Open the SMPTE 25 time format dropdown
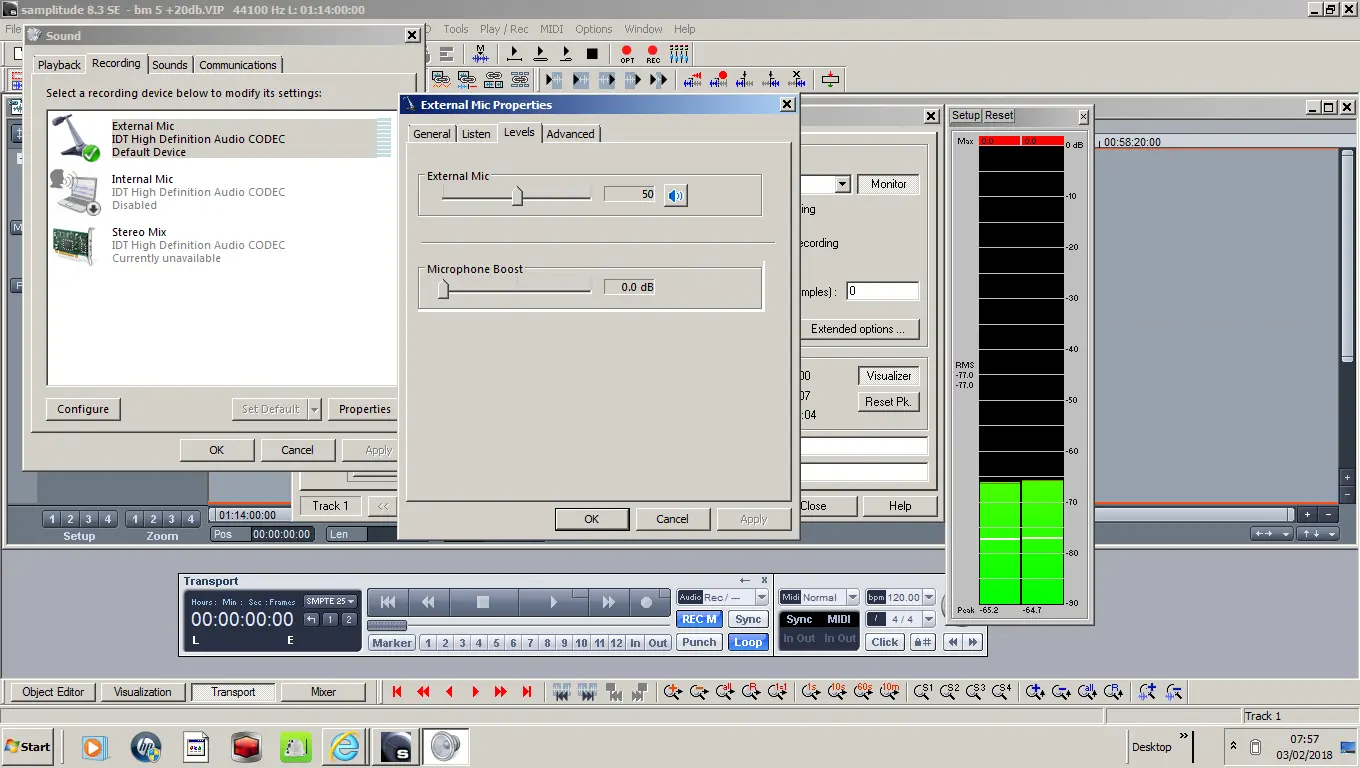This screenshot has width=1360, height=768. [x=331, y=601]
